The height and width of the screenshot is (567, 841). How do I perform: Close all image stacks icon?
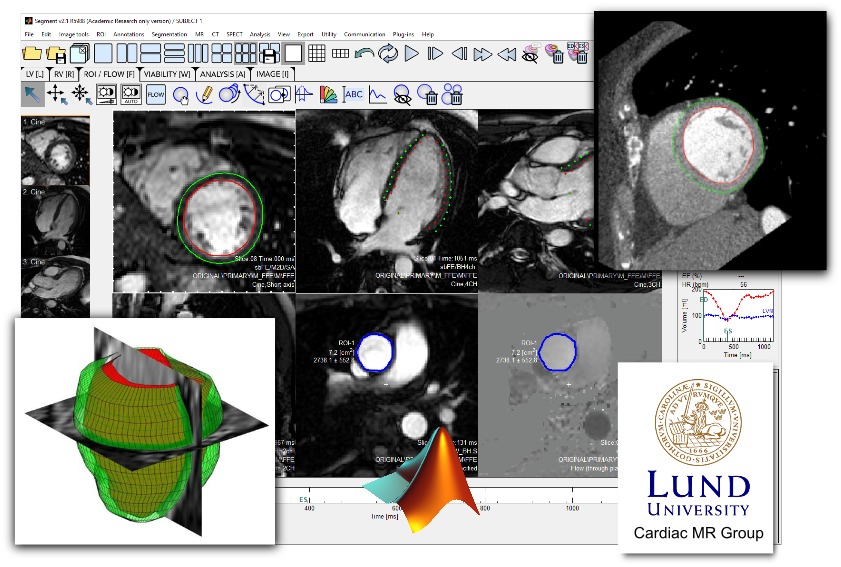click(x=79, y=54)
